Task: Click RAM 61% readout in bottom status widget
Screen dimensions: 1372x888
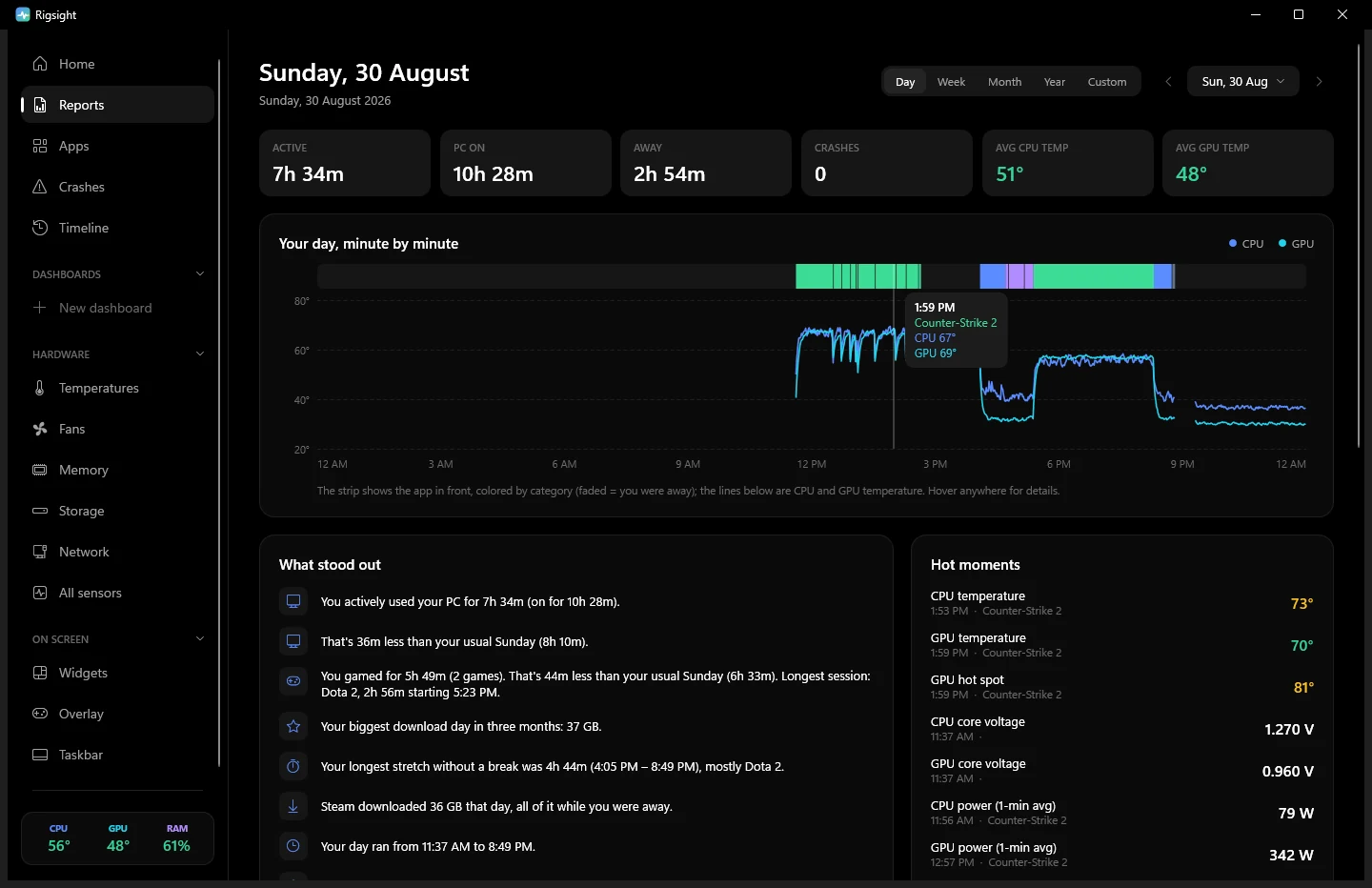Action: pyautogui.click(x=176, y=839)
